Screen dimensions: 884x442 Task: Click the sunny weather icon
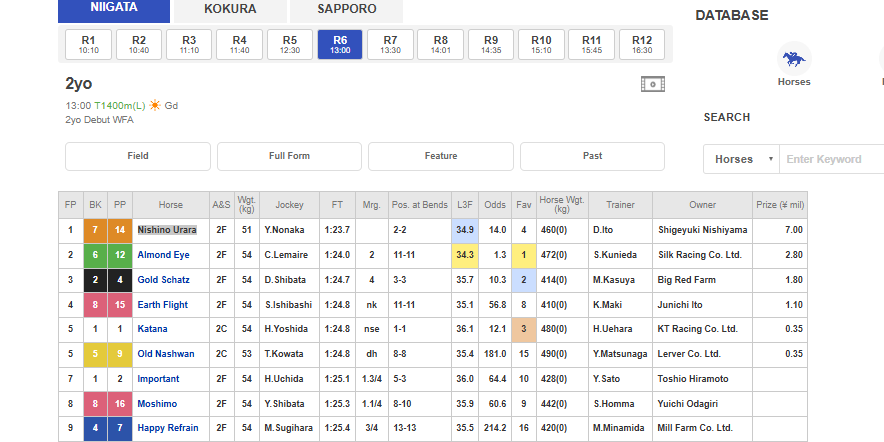click(154, 105)
